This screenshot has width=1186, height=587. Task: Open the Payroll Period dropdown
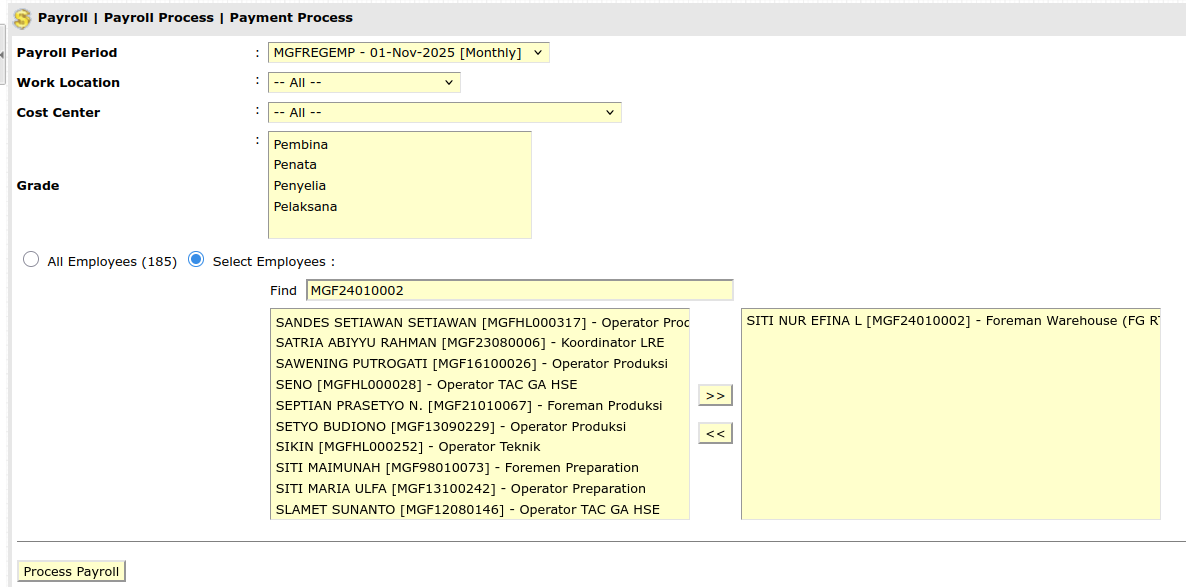tap(408, 53)
